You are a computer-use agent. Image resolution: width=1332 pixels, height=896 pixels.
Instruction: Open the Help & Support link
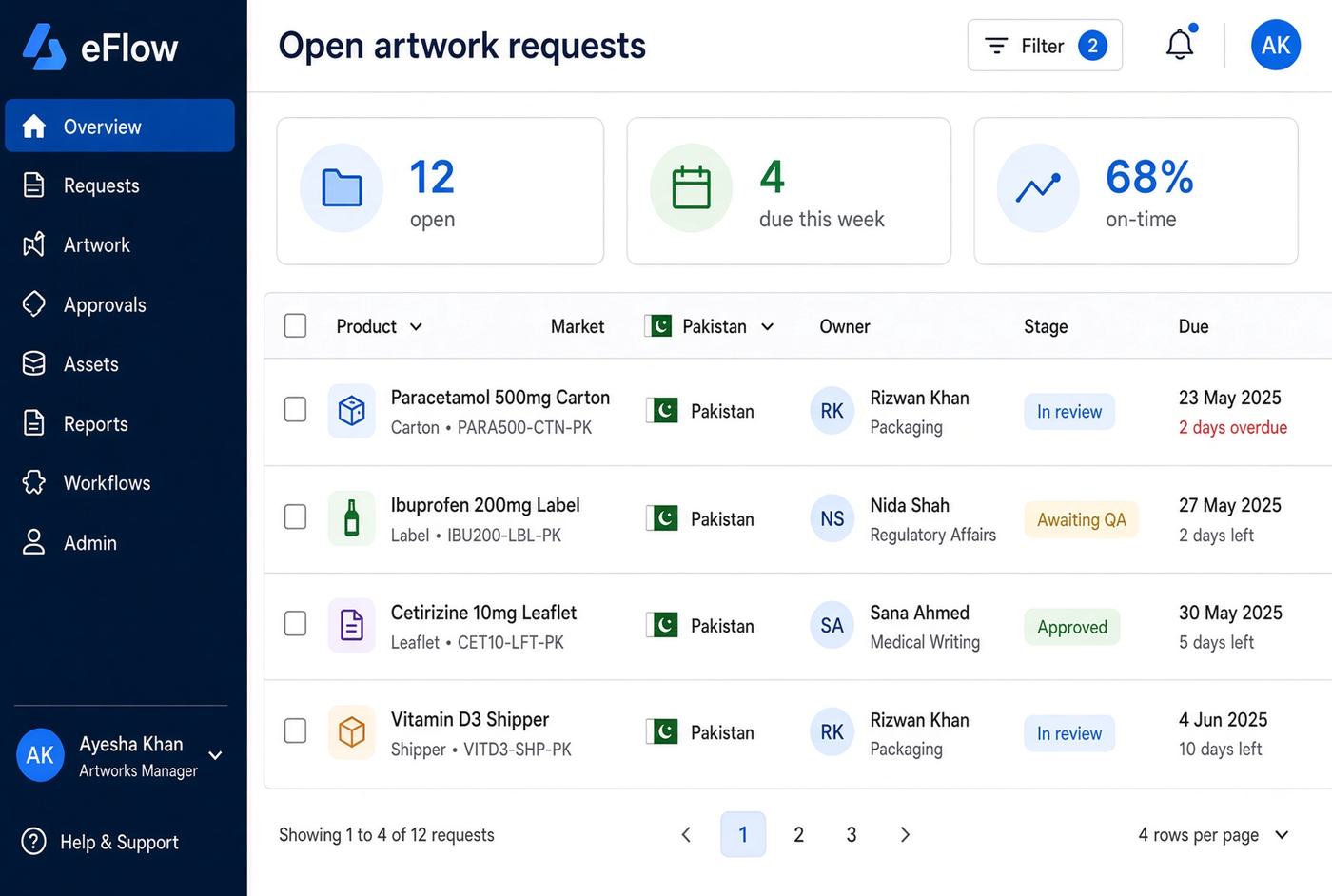tap(119, 842)
